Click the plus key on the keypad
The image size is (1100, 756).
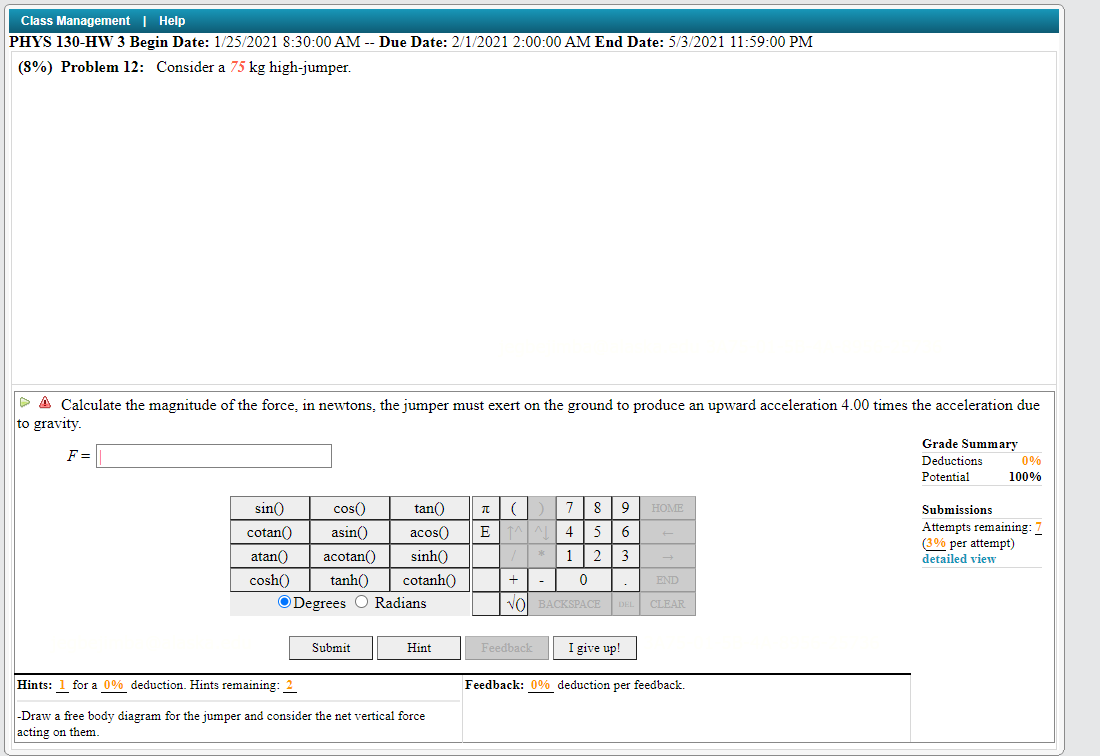click(x=512, y=580)
